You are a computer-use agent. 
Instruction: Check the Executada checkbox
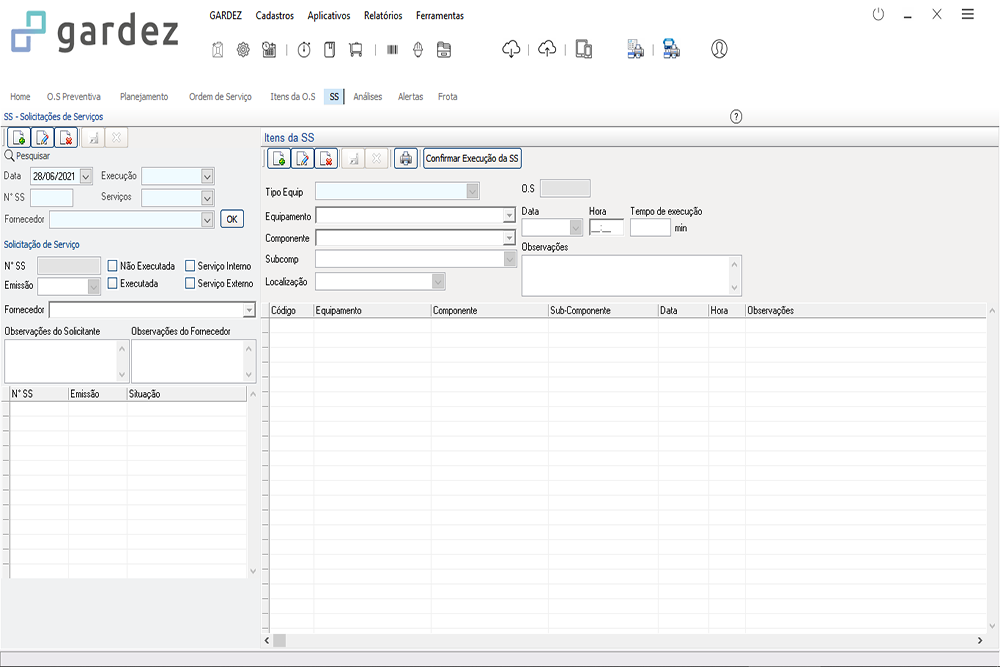click(x=112, y=283)
